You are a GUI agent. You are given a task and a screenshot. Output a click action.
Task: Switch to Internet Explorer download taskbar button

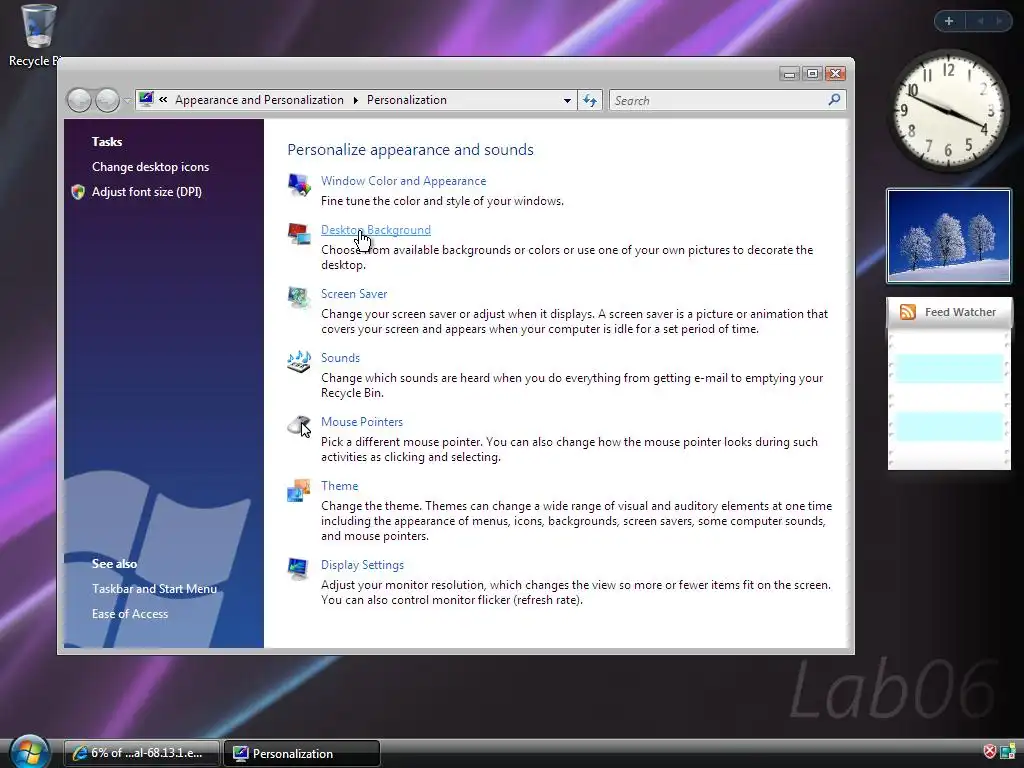coord(142,753)
